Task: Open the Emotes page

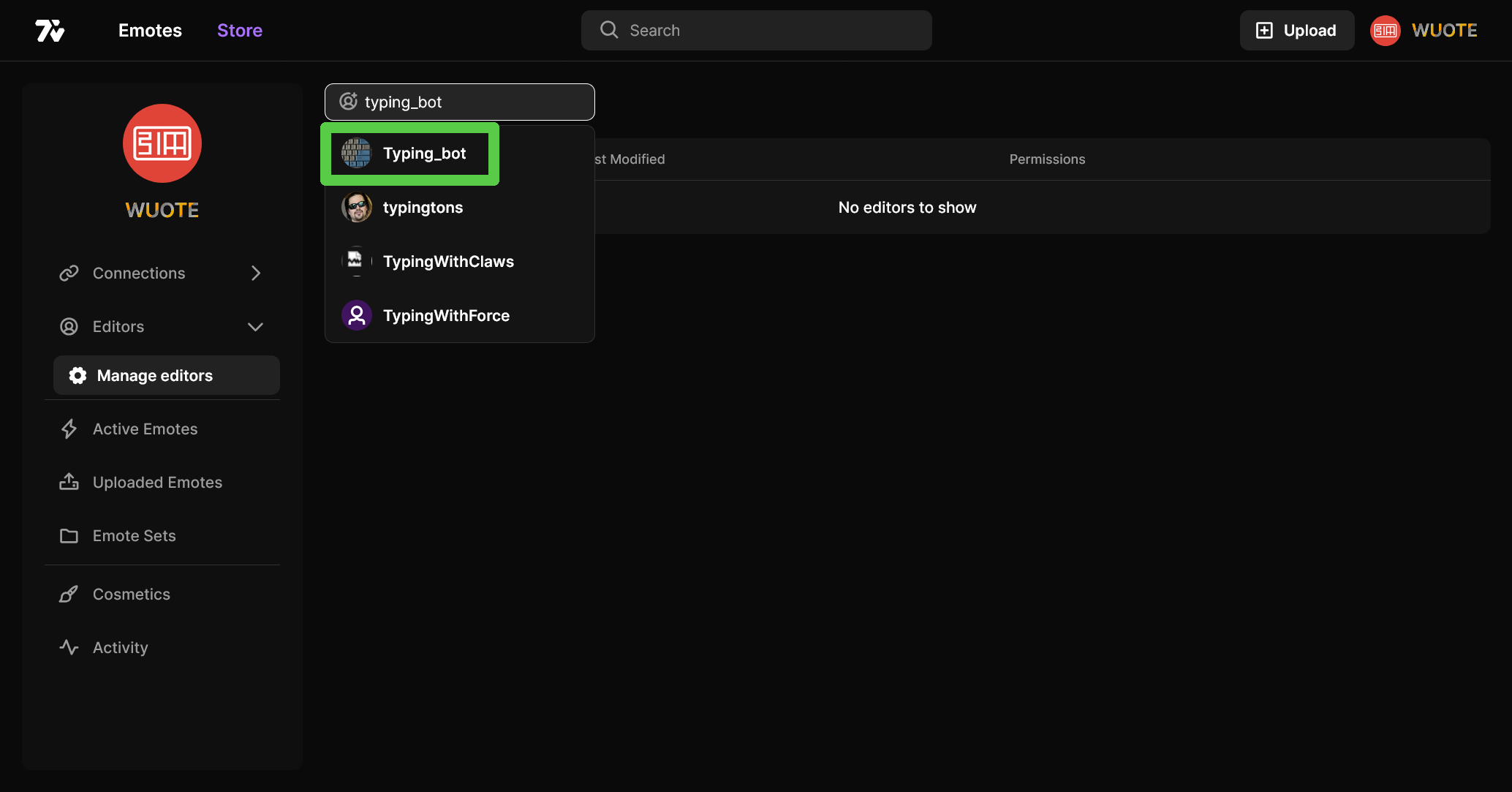Action: tap(150, 31)
